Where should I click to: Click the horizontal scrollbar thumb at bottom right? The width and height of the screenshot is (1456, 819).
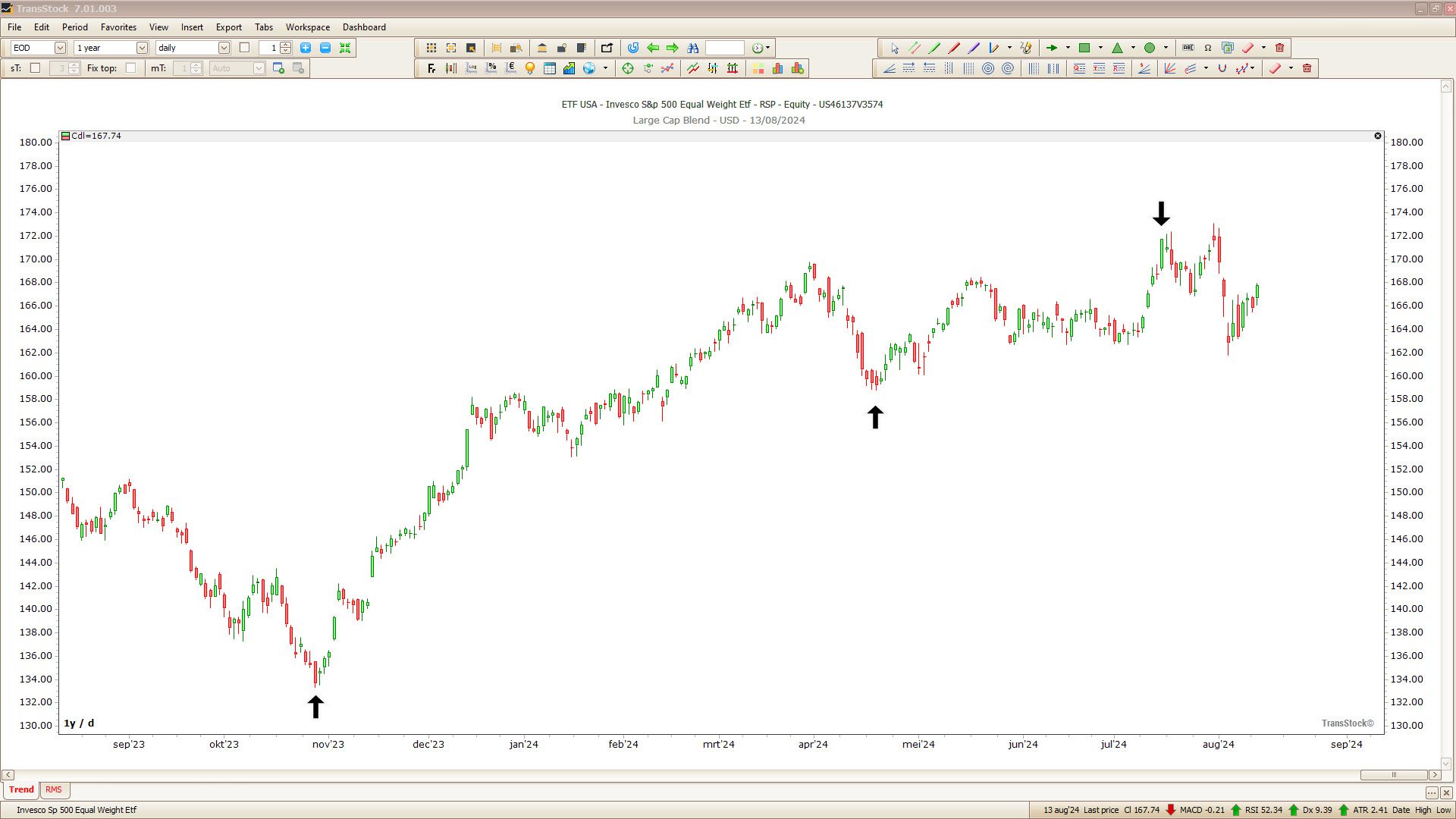[x=1394, y=775]
